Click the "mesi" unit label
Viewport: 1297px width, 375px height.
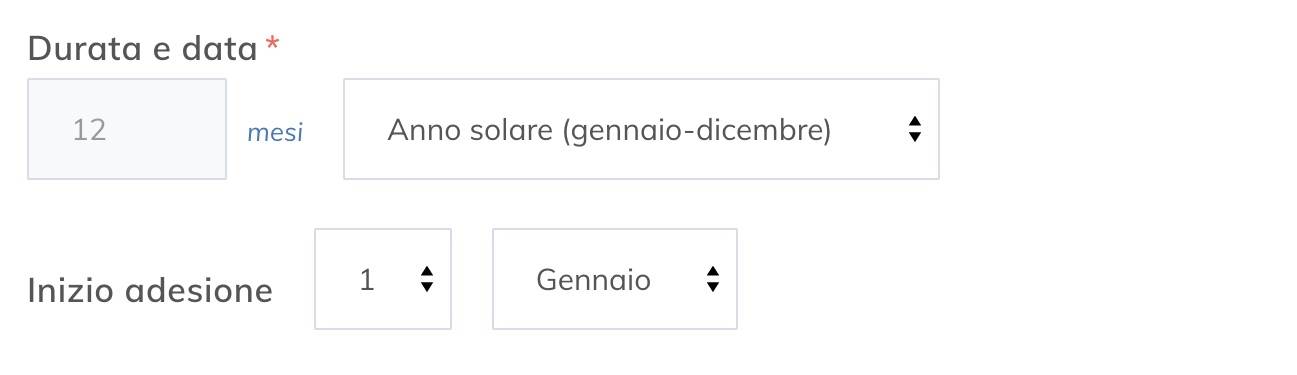[275, 133]
